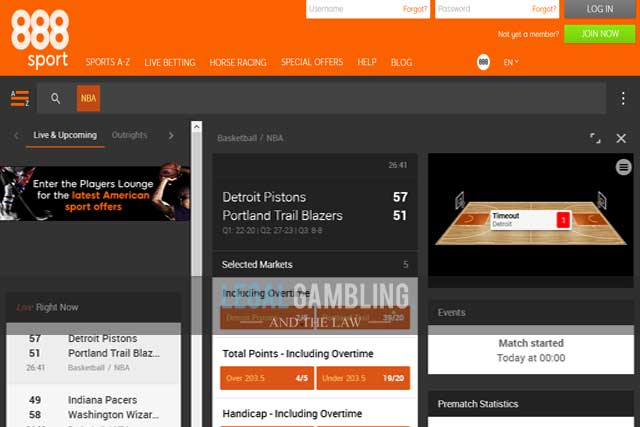Click Total Points - Including Overtime heading
The height and width of the screenshot is (427, 640).
coord(298,354)
